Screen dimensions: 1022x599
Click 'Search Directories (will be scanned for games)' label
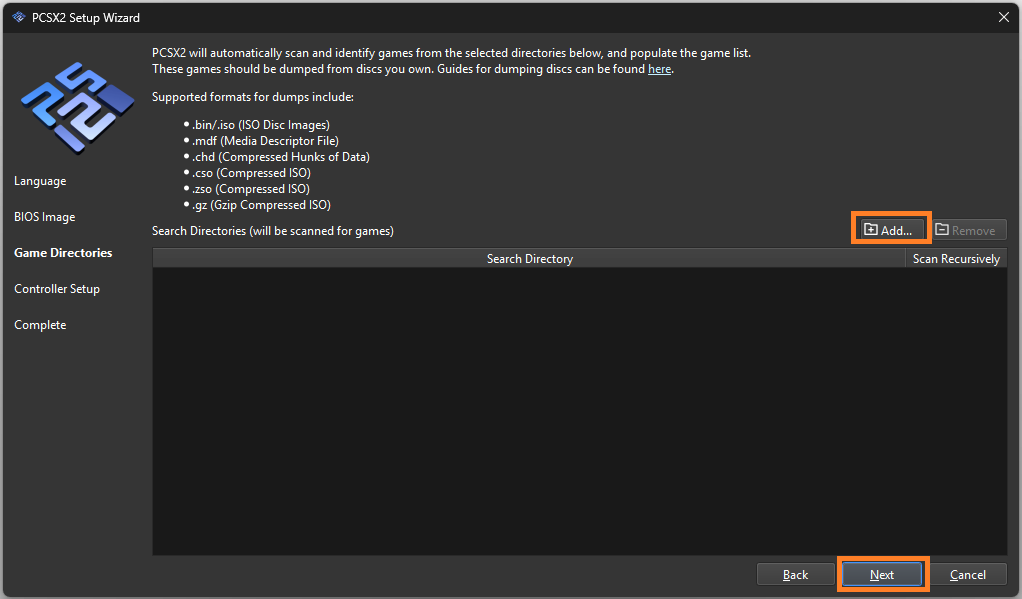pyautogui.click(x=272, y=231)
